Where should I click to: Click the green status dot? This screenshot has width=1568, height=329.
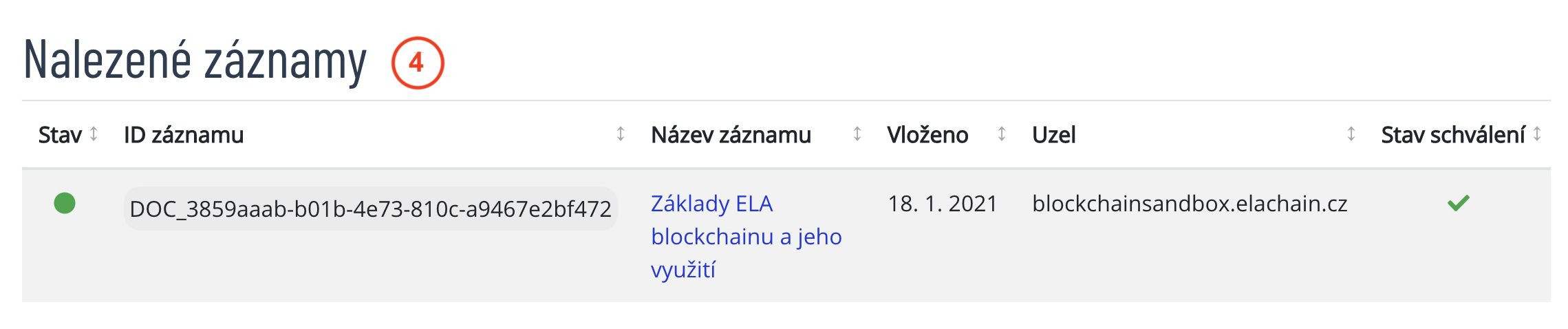point(65,204)
